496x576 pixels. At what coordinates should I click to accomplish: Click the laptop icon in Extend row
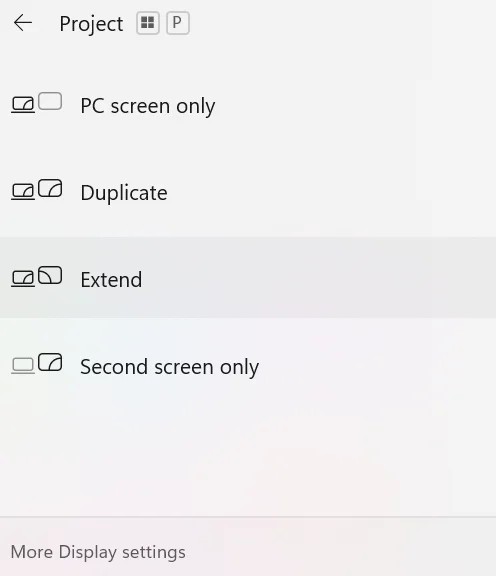coord(23,278)
